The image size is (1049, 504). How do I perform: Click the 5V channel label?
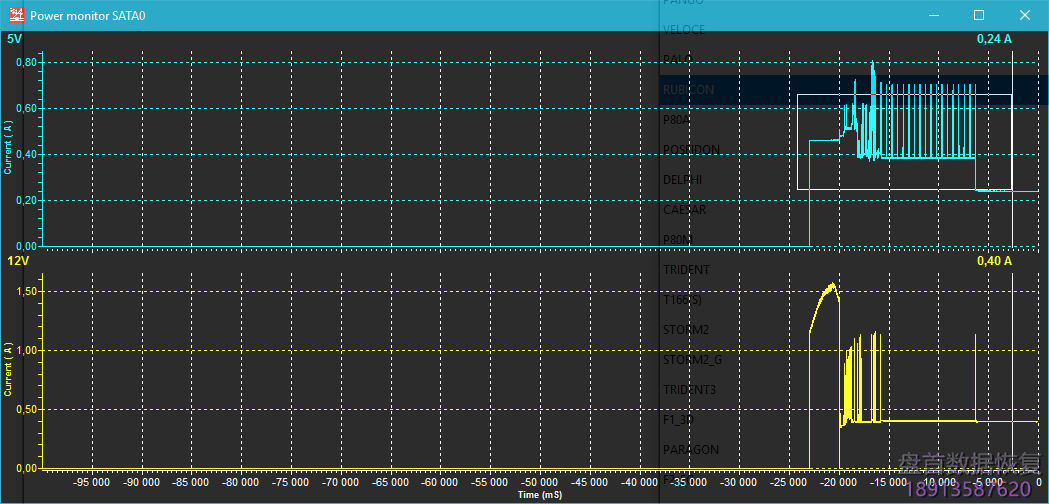(x=14, y=39)
